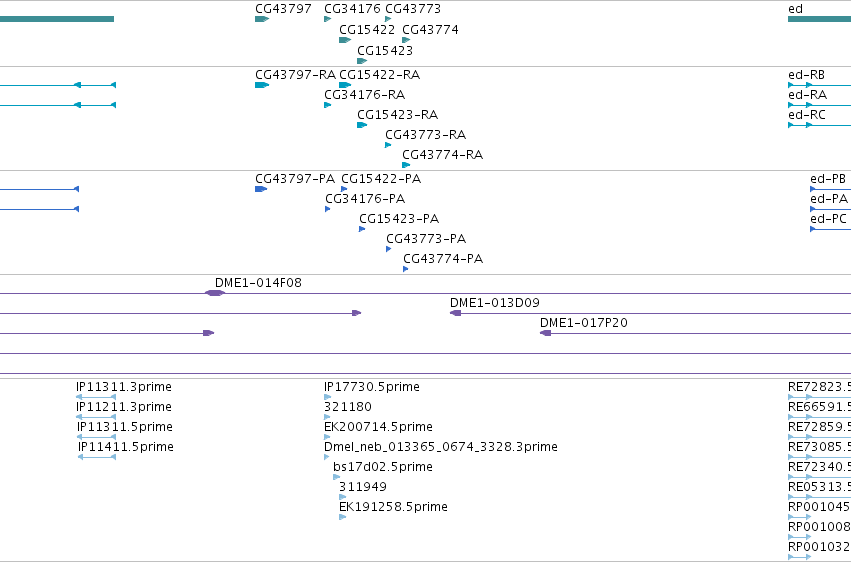Select transcript CG15423-RA

[x=397, y=114]
